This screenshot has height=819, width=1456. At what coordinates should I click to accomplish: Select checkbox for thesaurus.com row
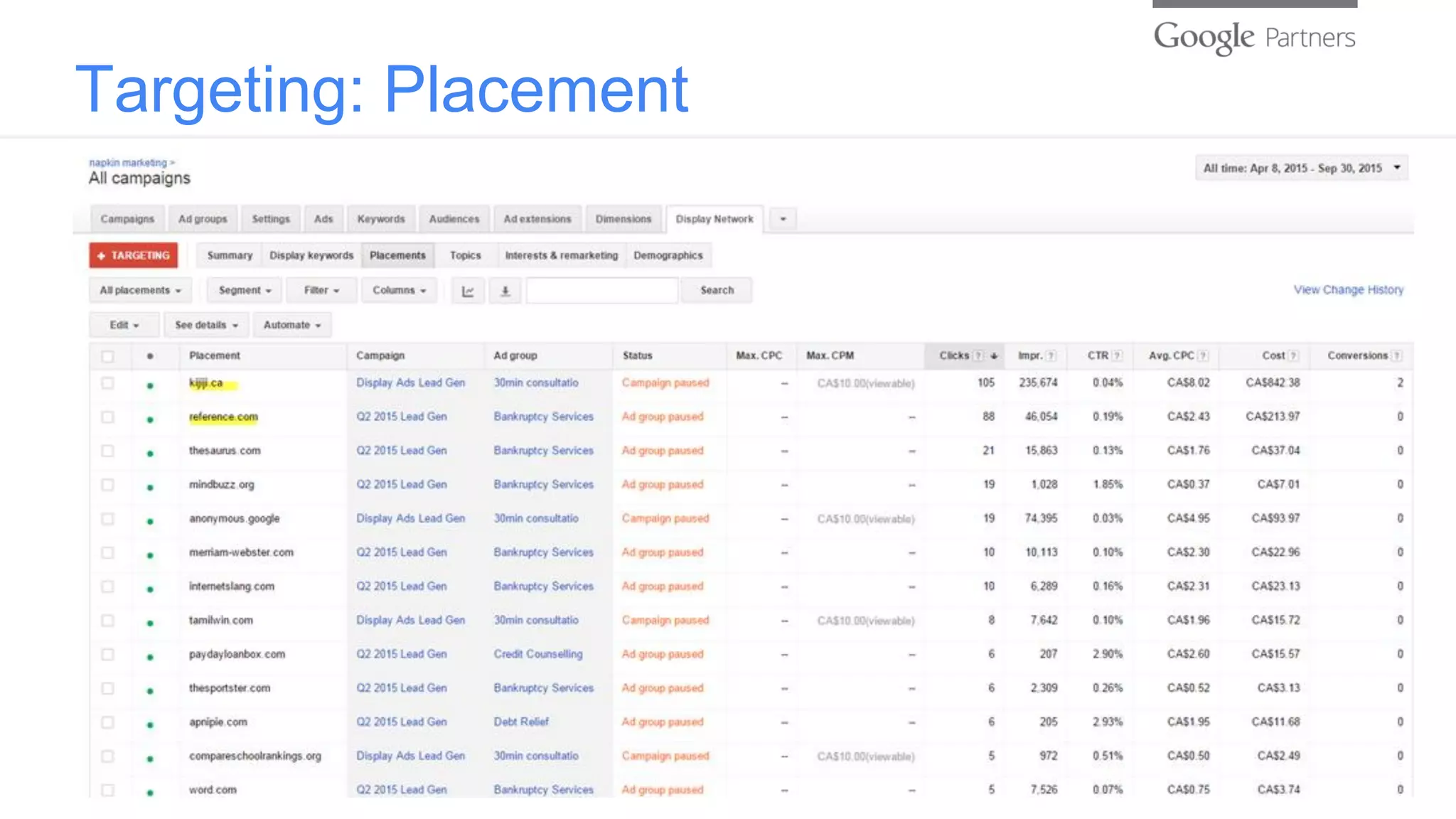click(x=107, y=451)
